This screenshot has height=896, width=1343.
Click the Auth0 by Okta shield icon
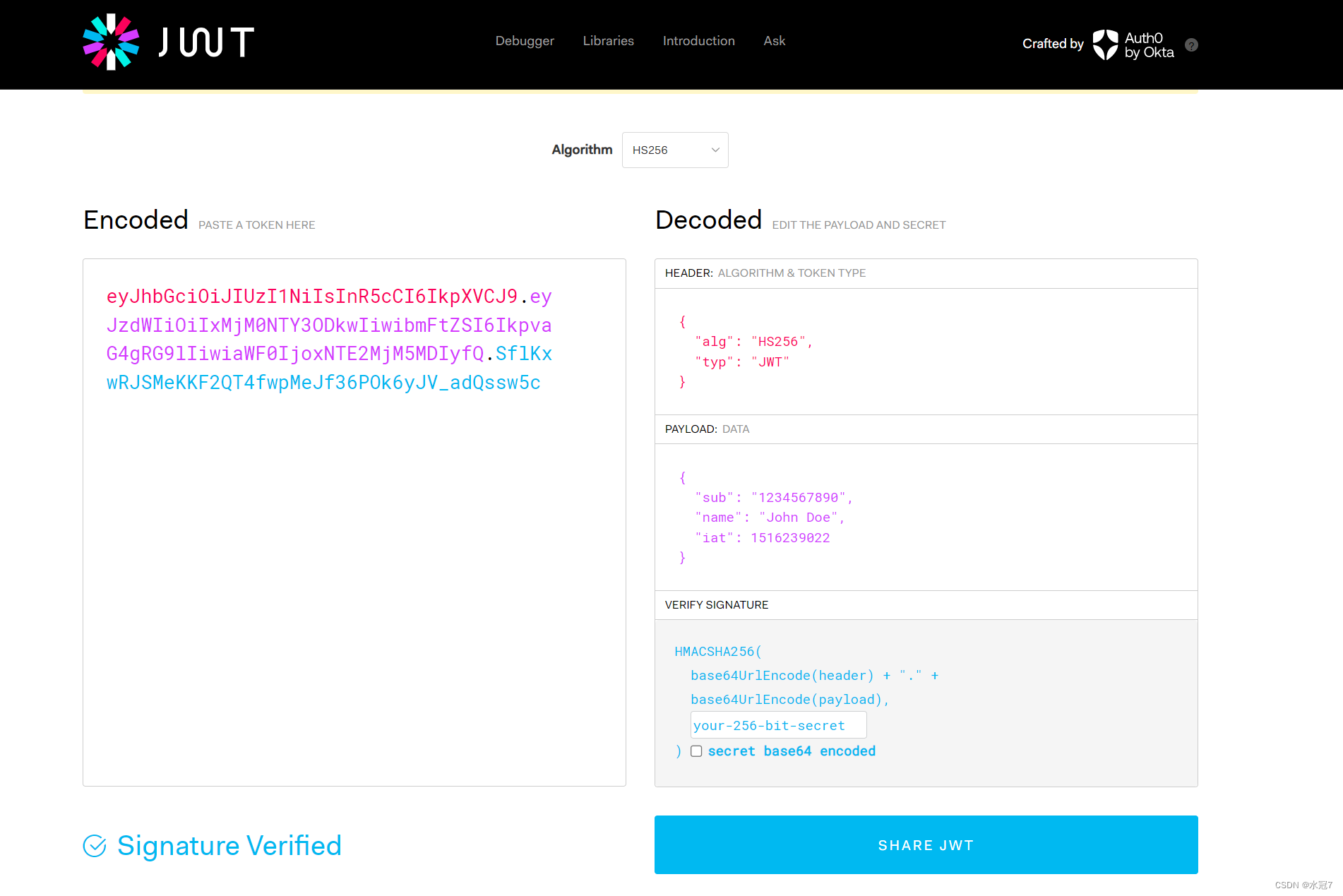(x=1105, y=44)
